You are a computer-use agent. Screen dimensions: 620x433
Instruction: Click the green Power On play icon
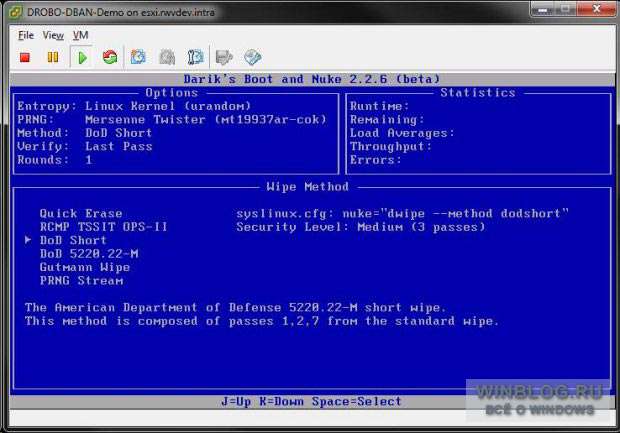coord(82,58)
